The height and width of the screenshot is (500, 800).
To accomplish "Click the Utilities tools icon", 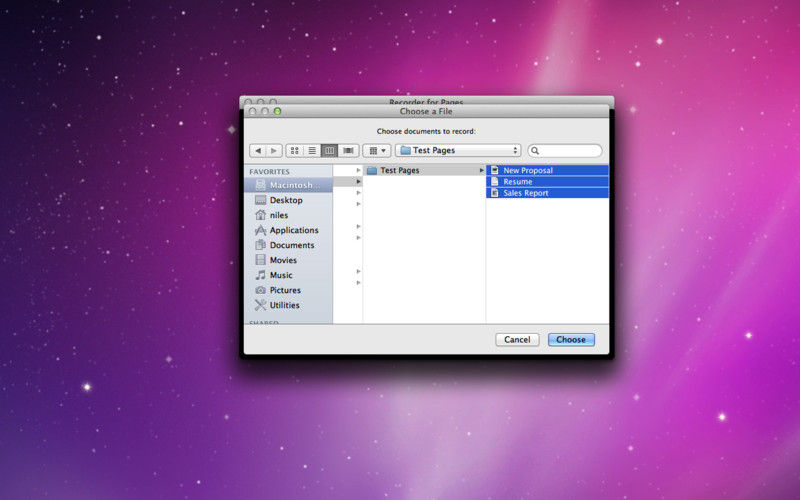I will (x=261, y=305).
